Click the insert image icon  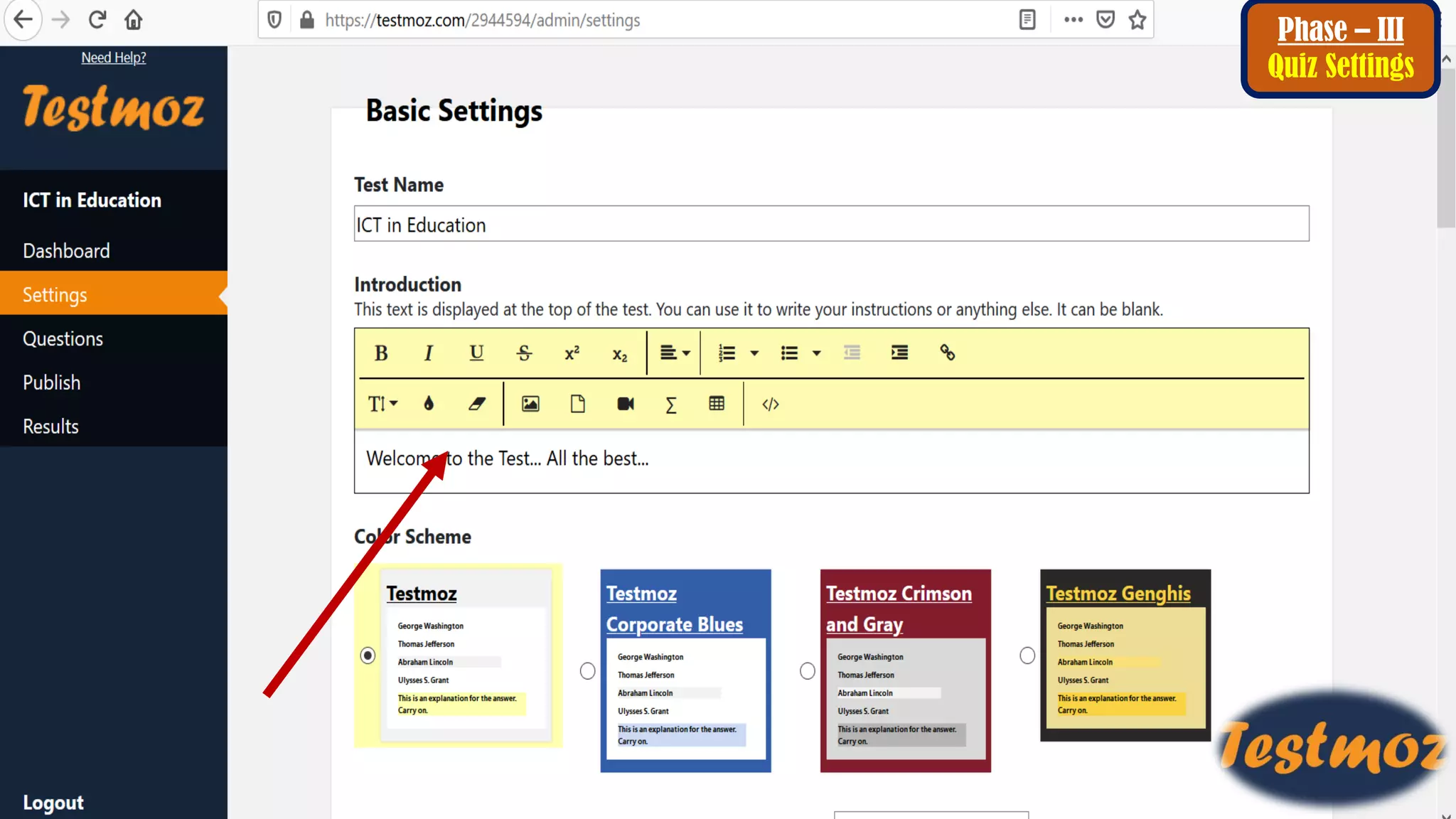point(530,404)
